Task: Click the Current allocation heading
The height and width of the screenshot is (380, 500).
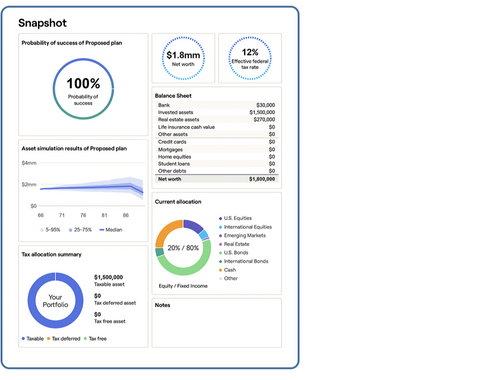Action: (178, 202)
